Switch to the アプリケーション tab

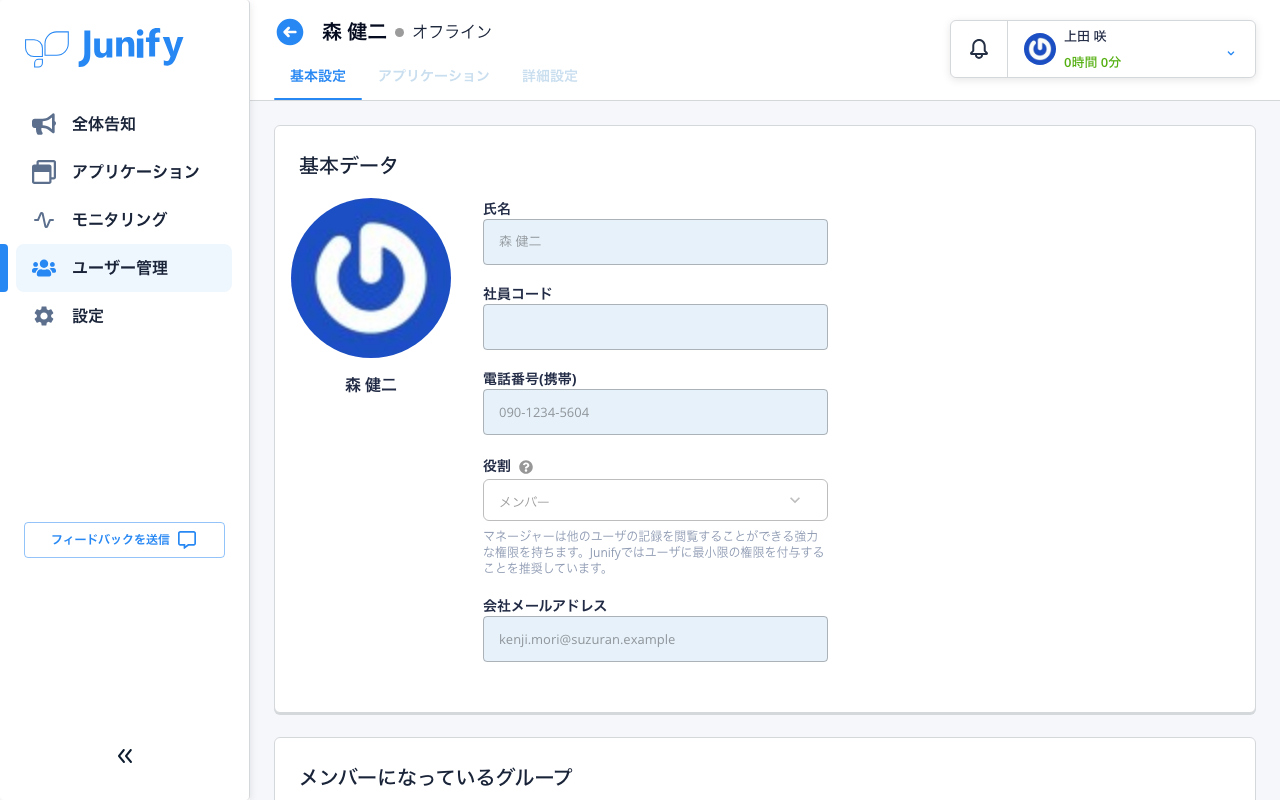(434, 76)
